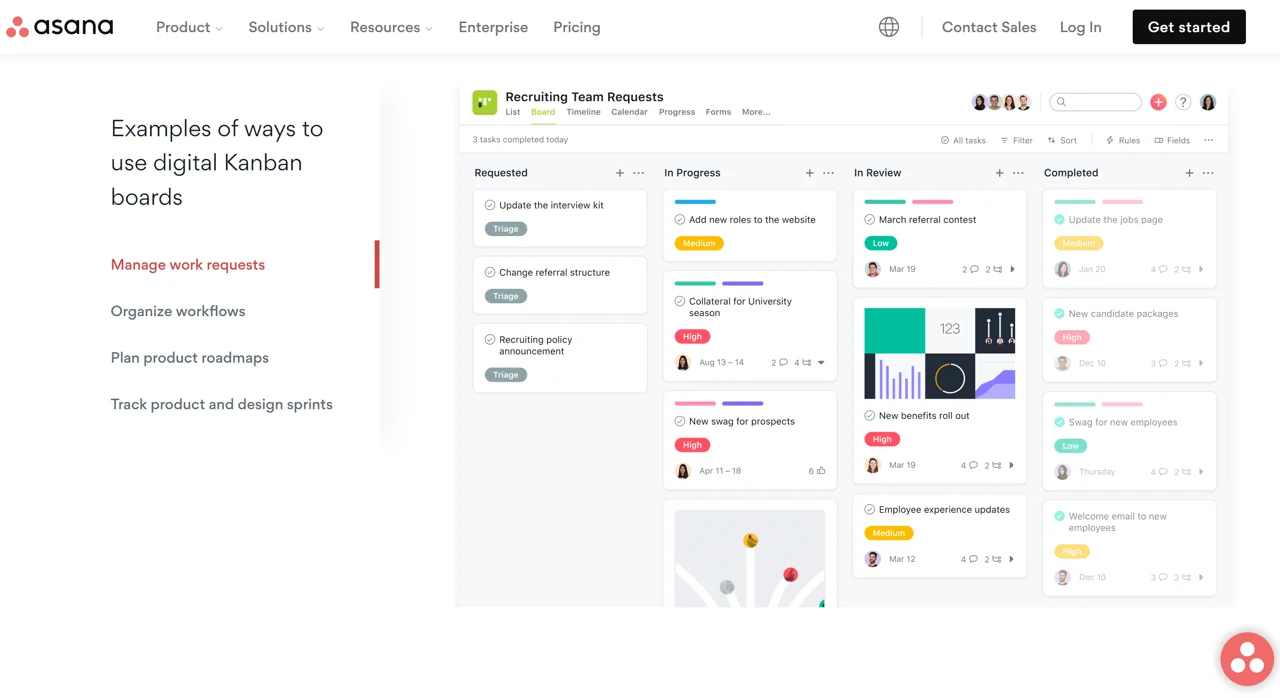Expand subtasks on March referral contest card
The height and width of the screenshot is (698, 1280).
tap(1012, 269)
